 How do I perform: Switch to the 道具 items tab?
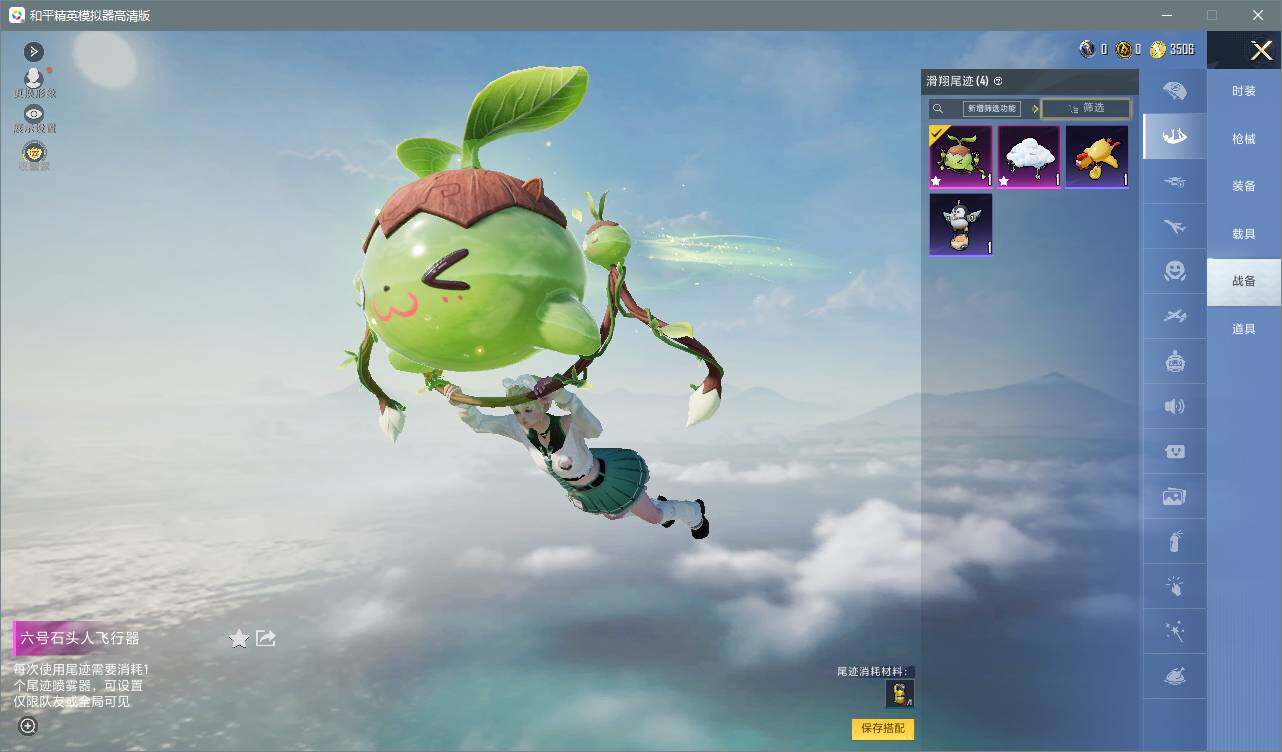(x=1244, y=329)
